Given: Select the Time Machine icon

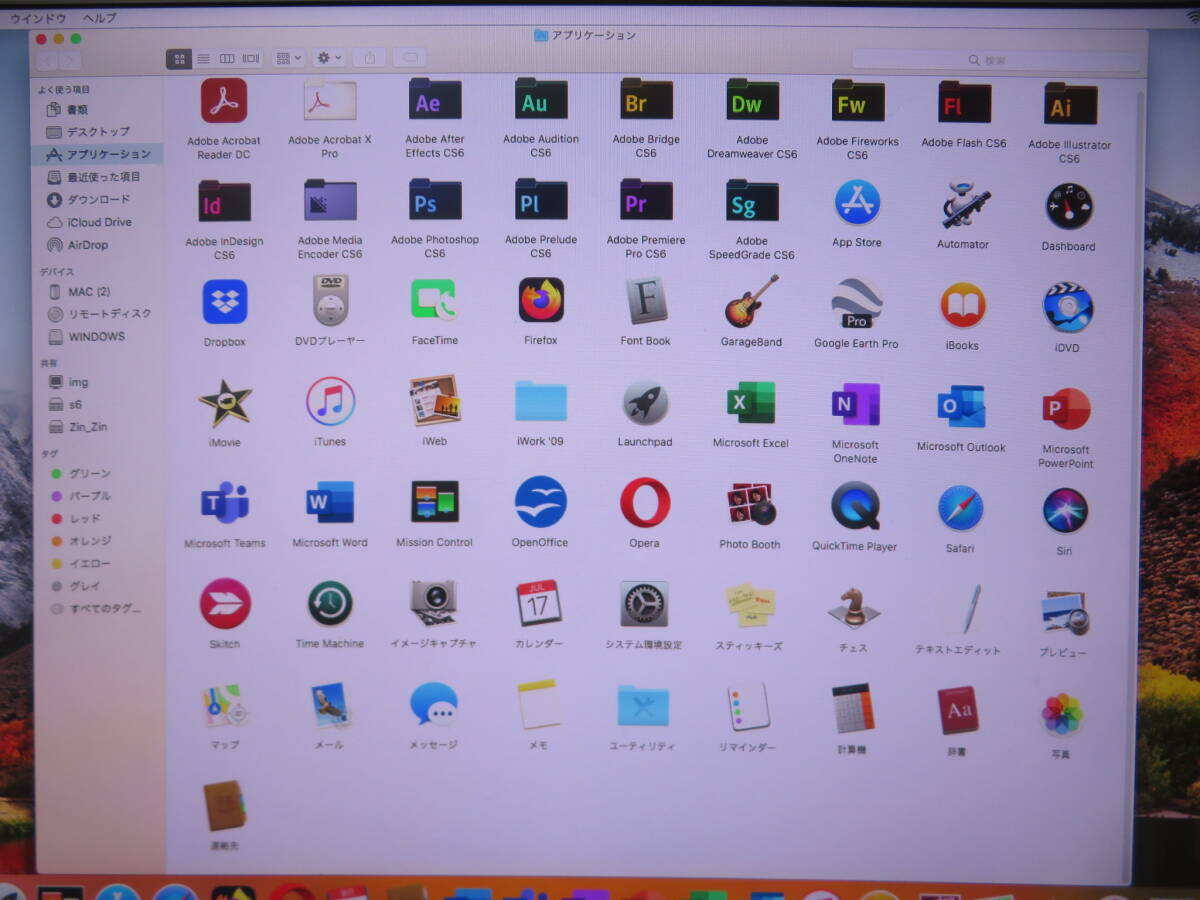Looking at the screenshot, I should point(329,604).
